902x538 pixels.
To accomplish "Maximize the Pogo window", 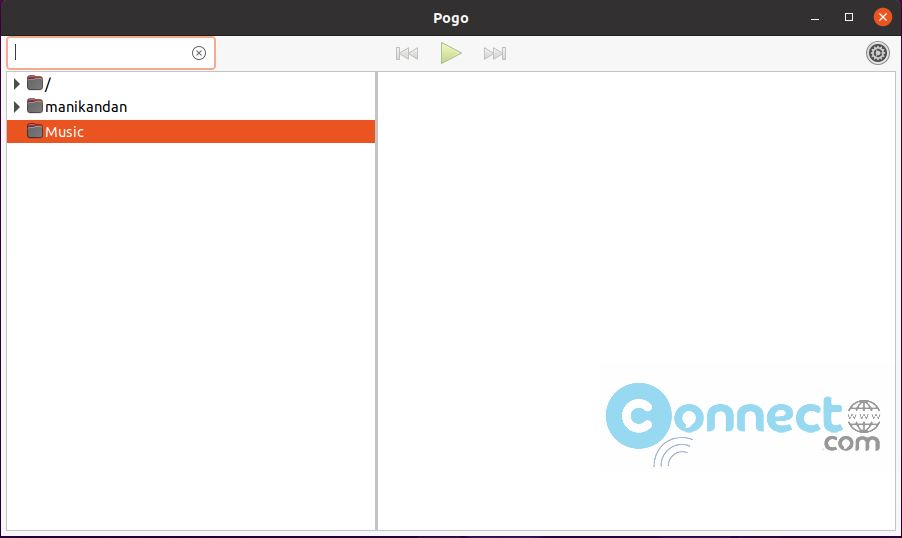I will pyautogui.click(x=849, y=17).
